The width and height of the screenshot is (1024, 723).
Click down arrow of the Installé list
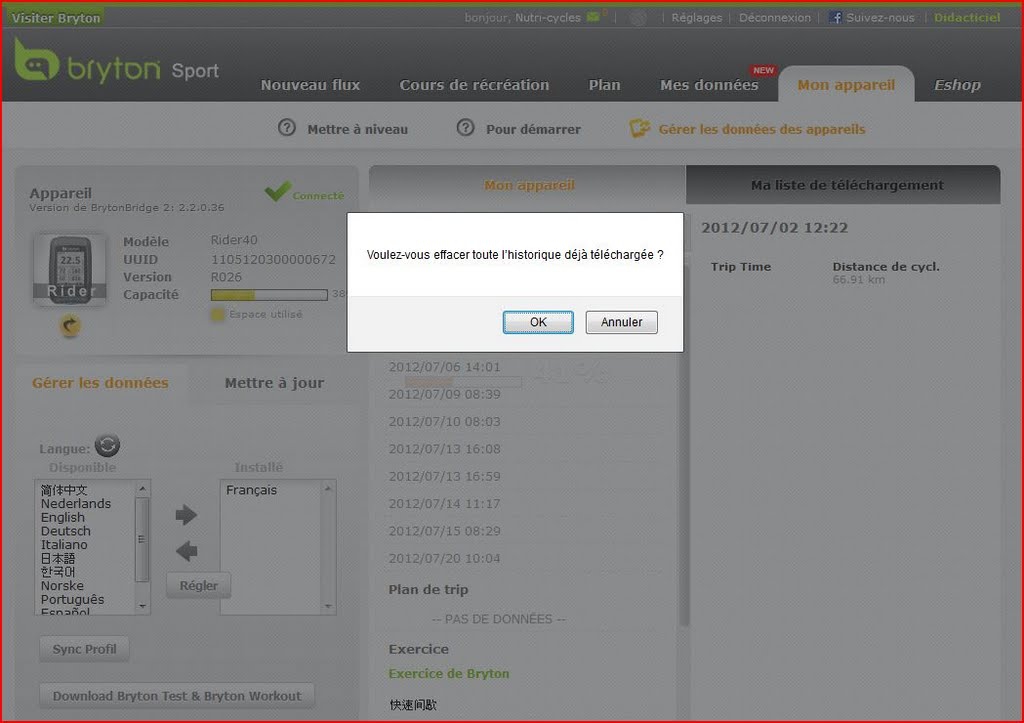coord(328,606)
